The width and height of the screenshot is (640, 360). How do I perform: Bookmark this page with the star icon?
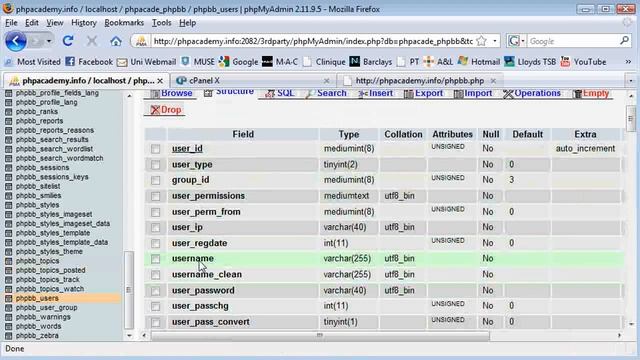tap(482, 41)
